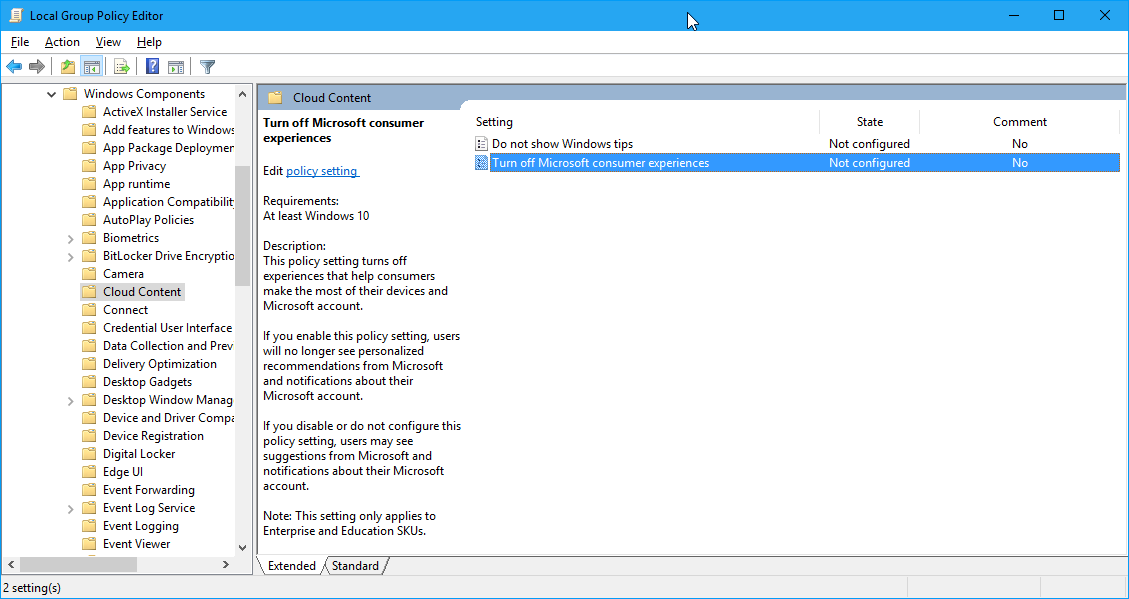The height and width of the screenshot is (599, 1129).
Task: Collapse the Windows Components tree node
Action: click(51, 94)
